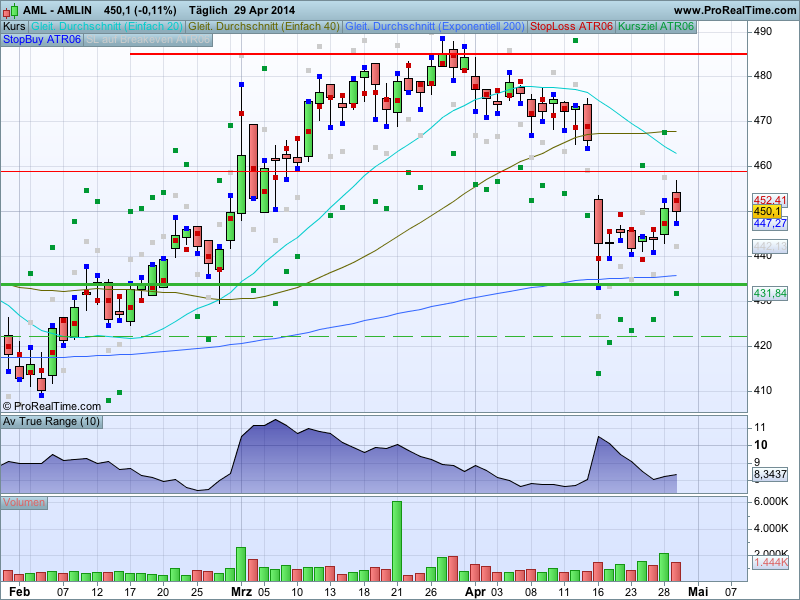Click the 'Täglich' timeframe text in header
Screen dimensions: 800x600
click(208, 10)
